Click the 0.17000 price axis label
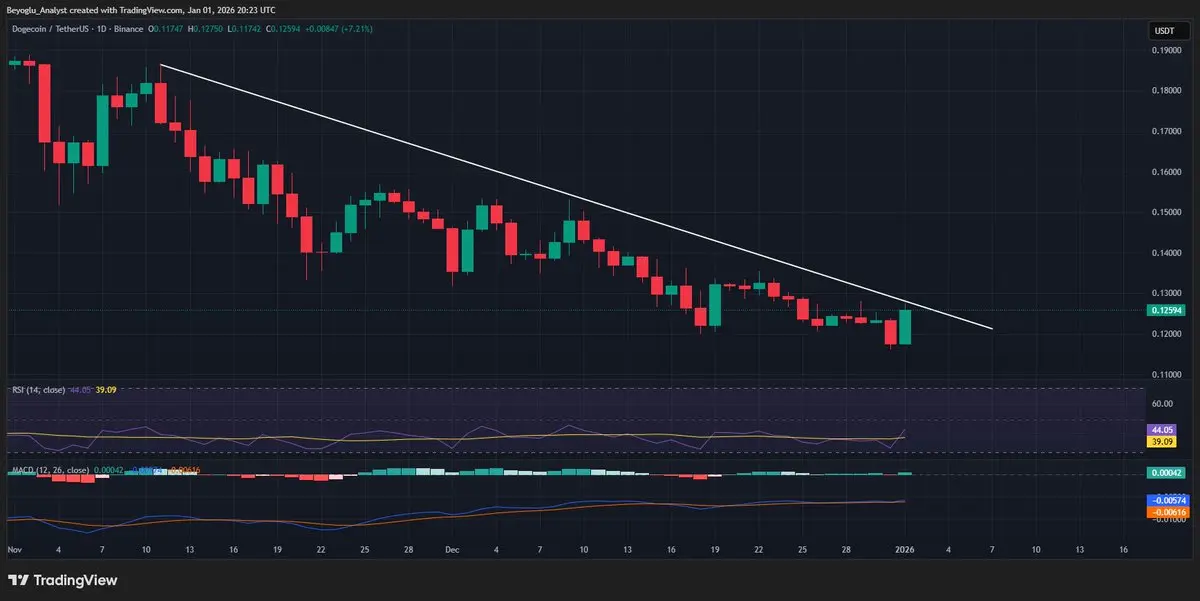This screenshot has width=1200, height=601. 1168,131
